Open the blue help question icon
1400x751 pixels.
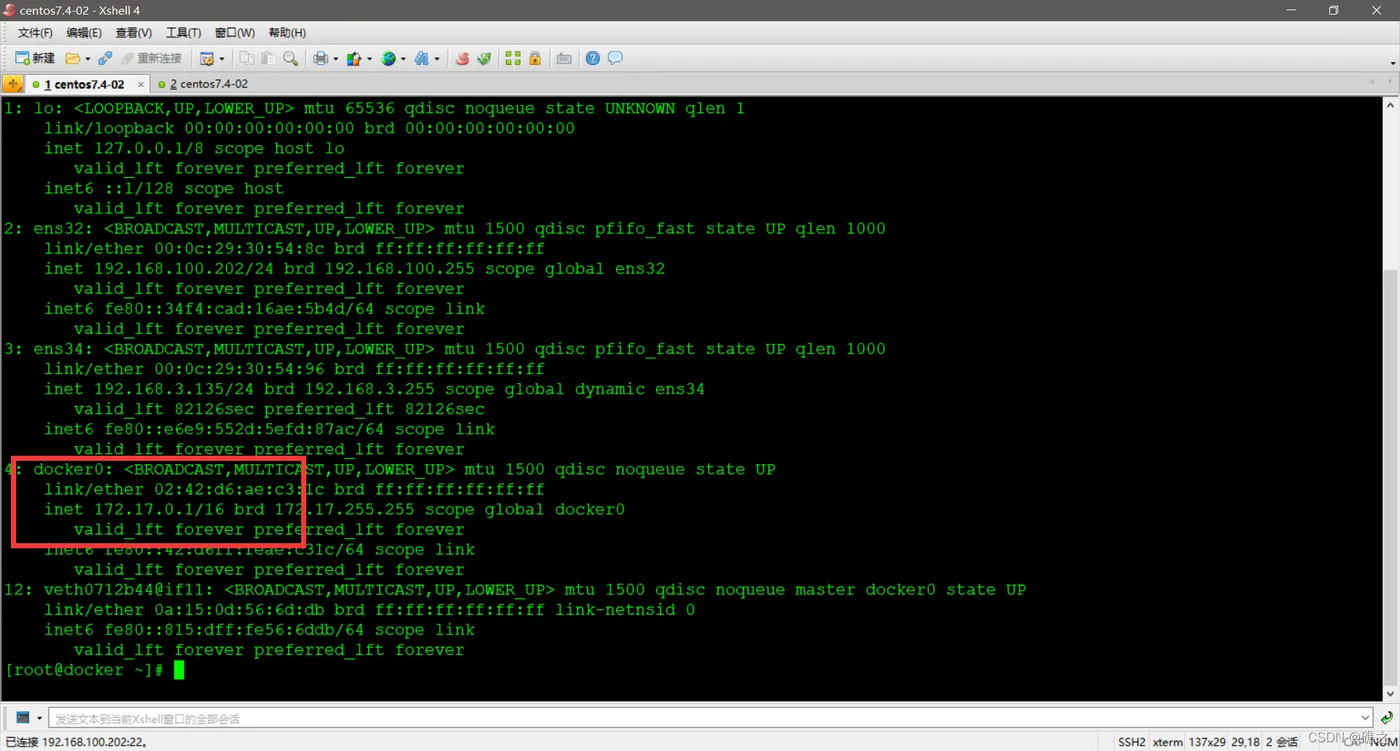[x=593, y=58]
